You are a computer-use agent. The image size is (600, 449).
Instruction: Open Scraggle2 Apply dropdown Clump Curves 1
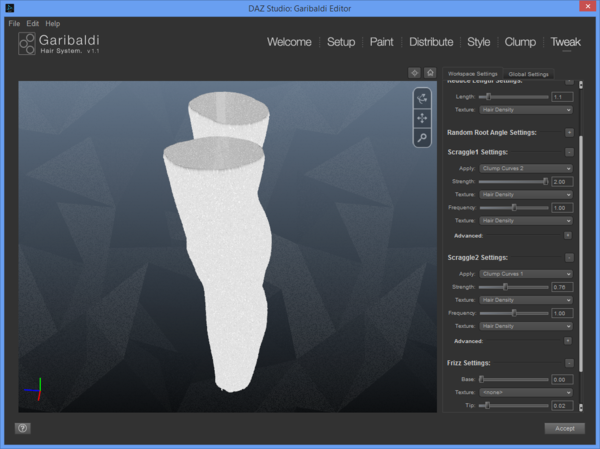click(x=526, y=274)
